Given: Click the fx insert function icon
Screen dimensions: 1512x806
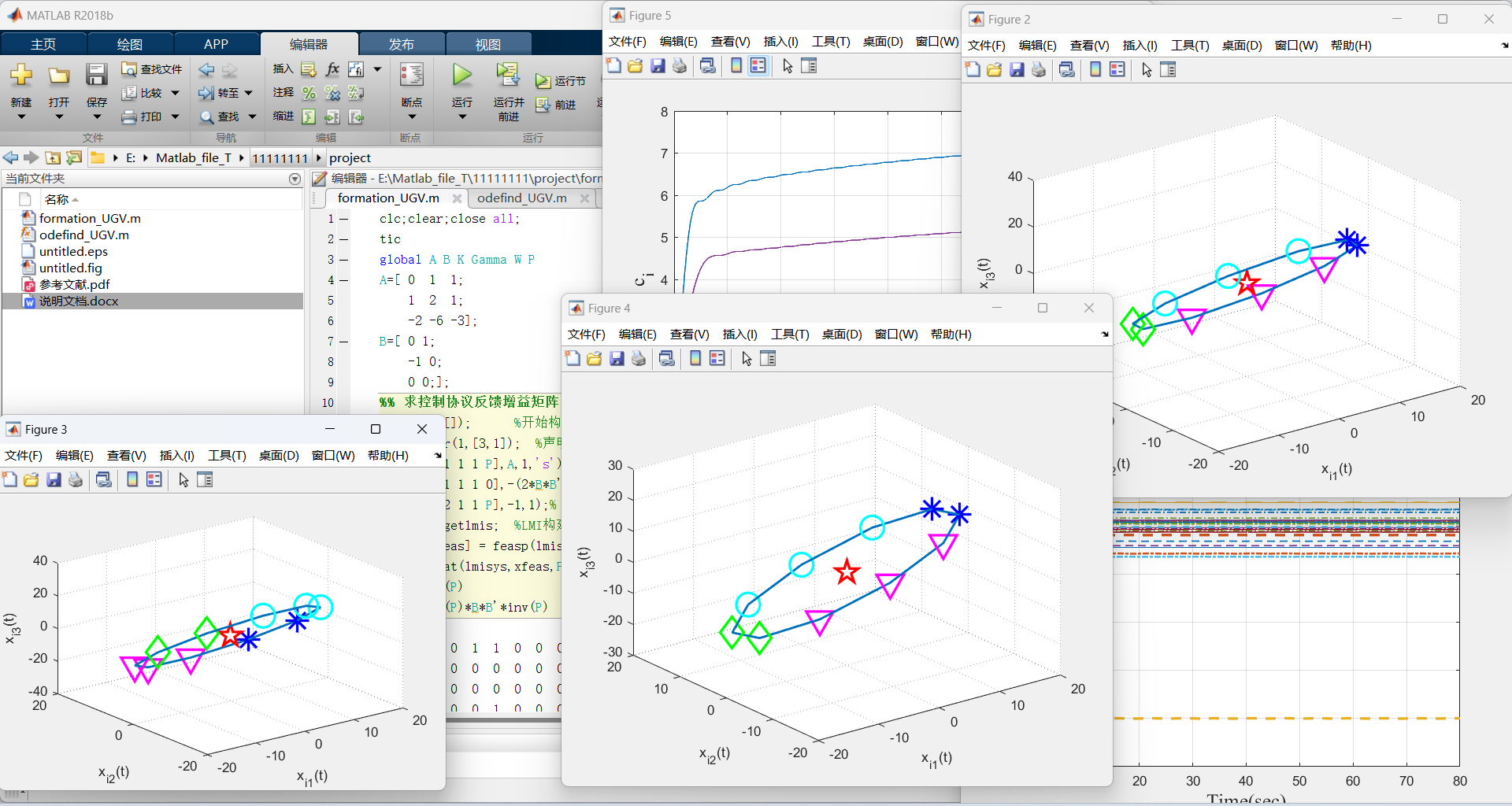Looking at the screenshot, I should pyautogui.click(x=332, y=69).
